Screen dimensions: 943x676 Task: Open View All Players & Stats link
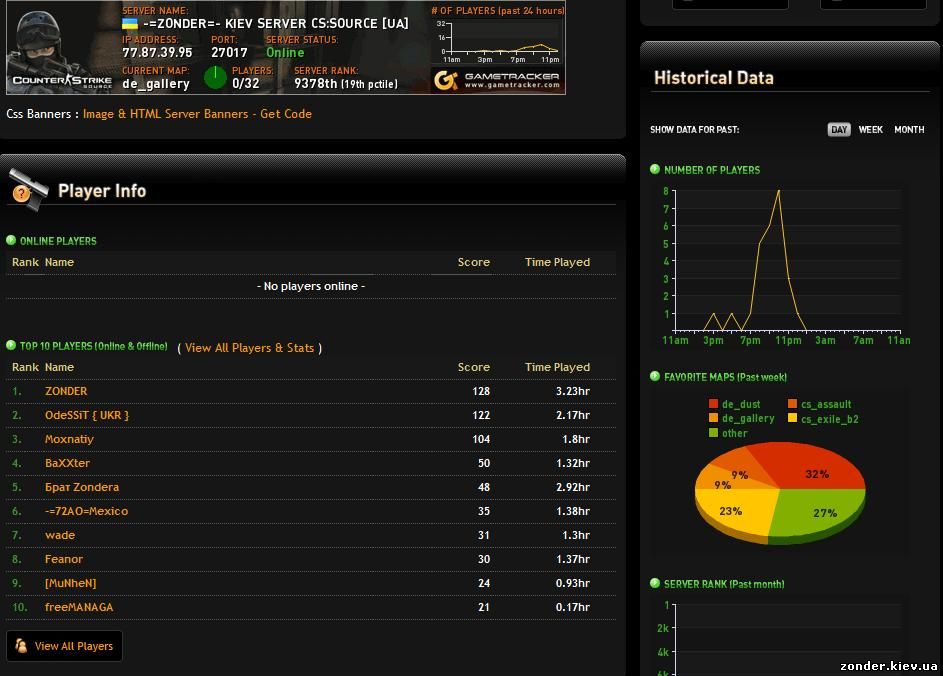tap(250, 348)
